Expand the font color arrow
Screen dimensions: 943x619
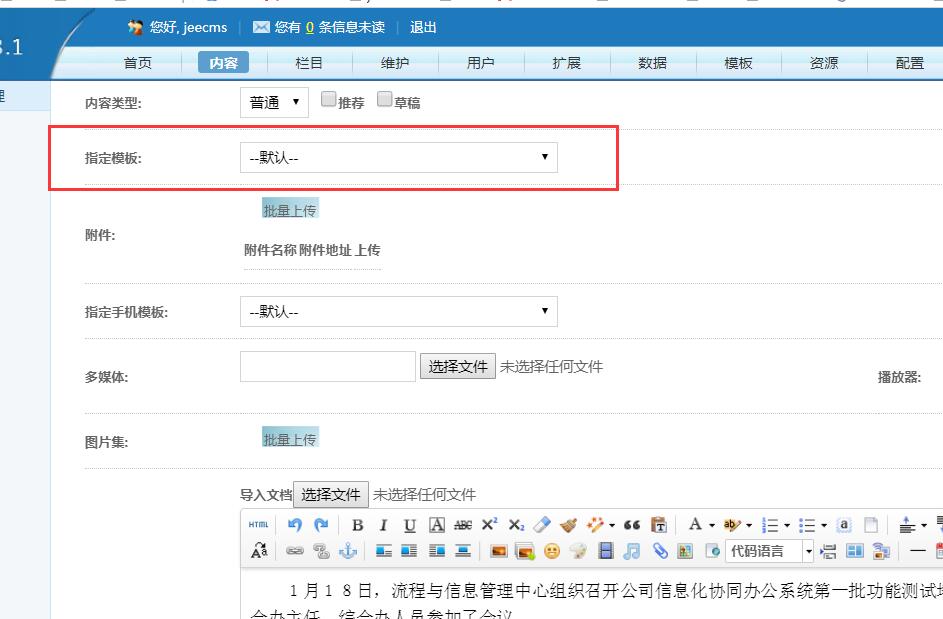coord(712,526)
